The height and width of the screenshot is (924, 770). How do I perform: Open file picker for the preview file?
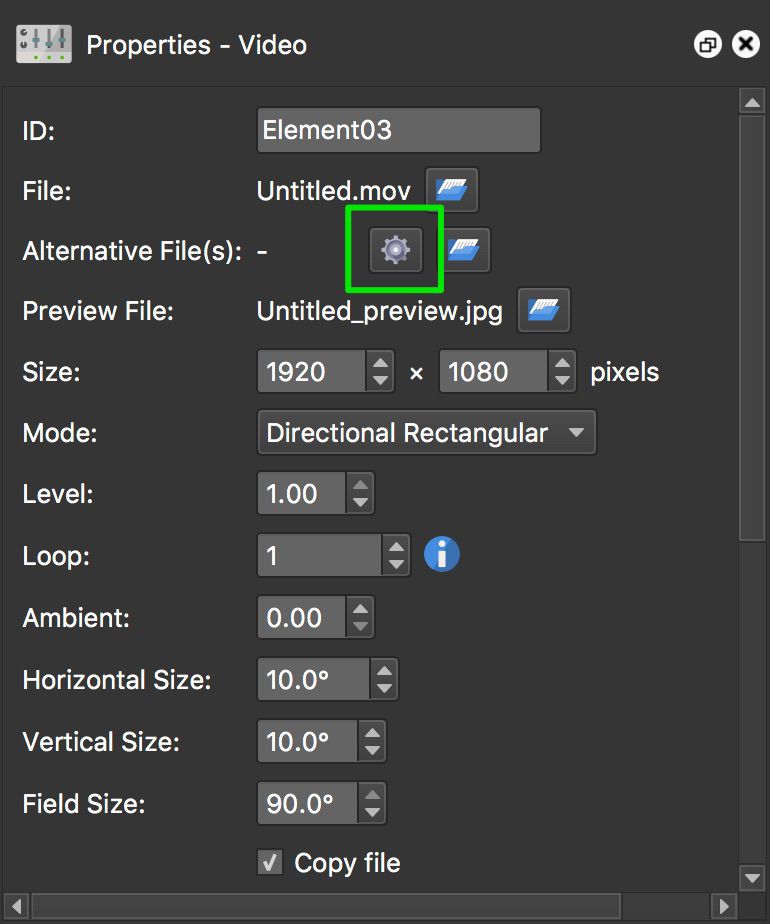pos(543,310)
